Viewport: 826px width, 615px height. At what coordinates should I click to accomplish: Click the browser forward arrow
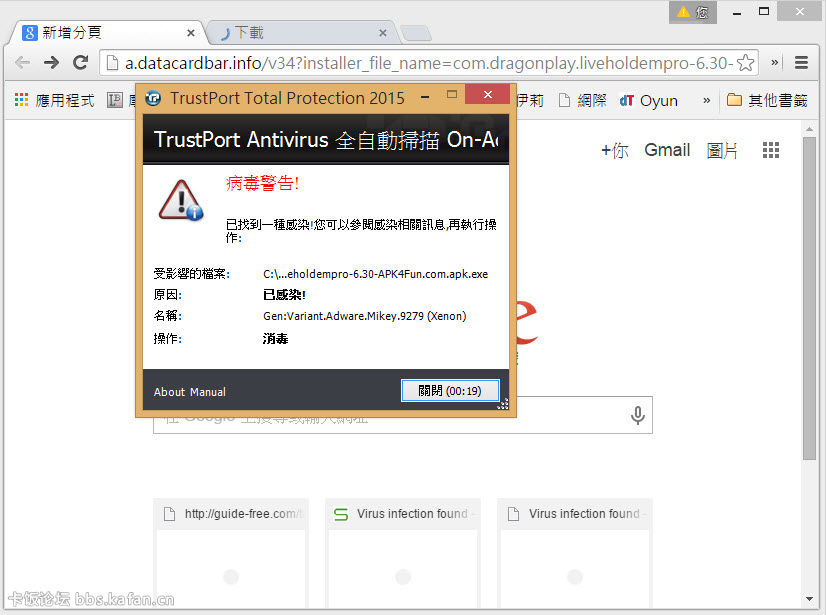pyautogui.click(x=51, y=62)
